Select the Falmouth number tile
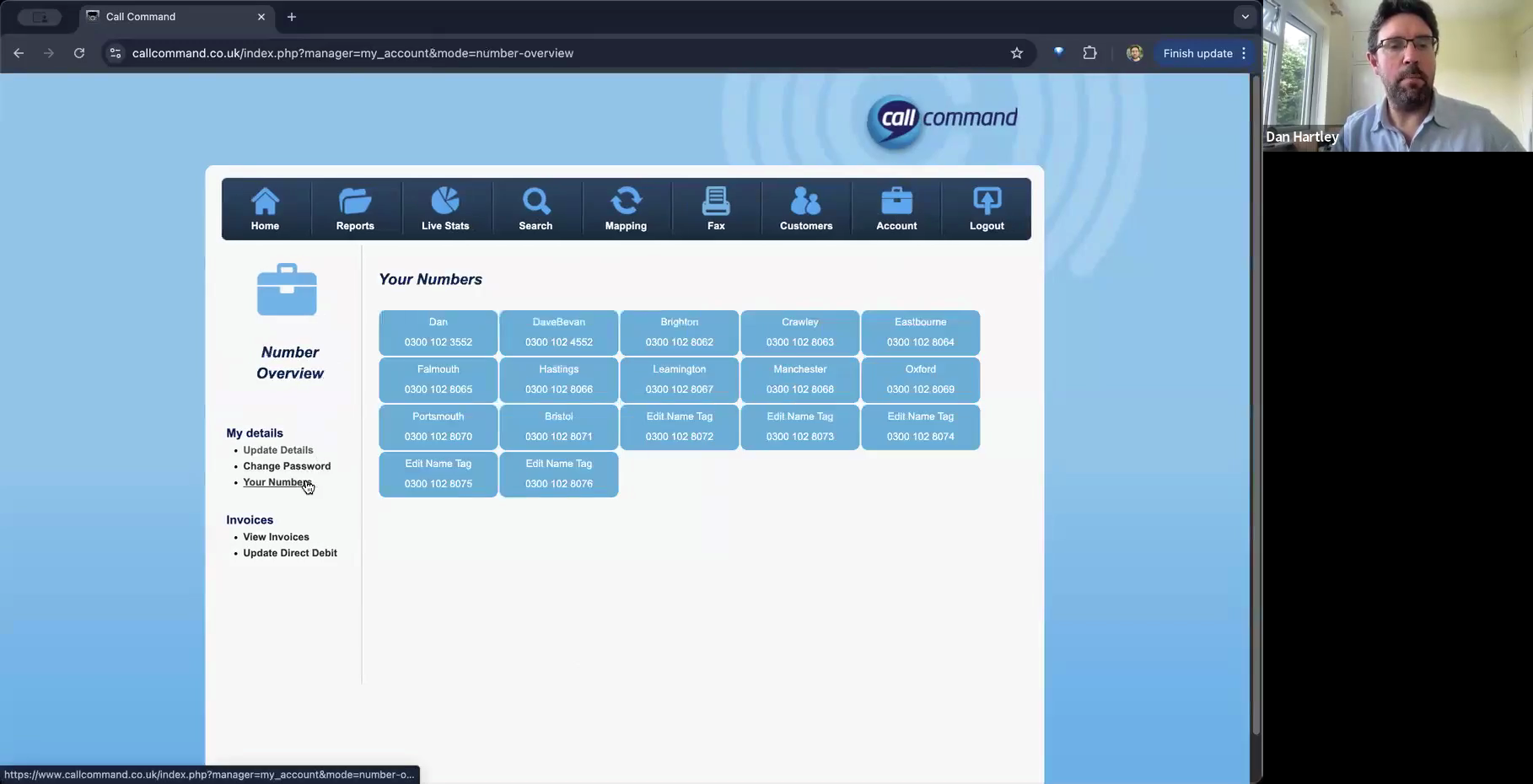Viewport: 1533px width, 784px height. (x=438, y=379)
